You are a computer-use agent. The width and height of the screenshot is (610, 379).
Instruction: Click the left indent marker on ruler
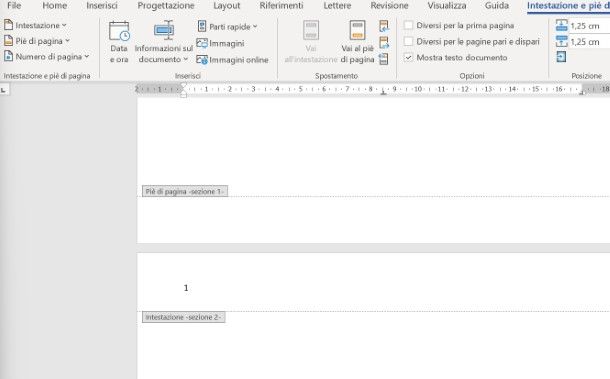(183, 95)
